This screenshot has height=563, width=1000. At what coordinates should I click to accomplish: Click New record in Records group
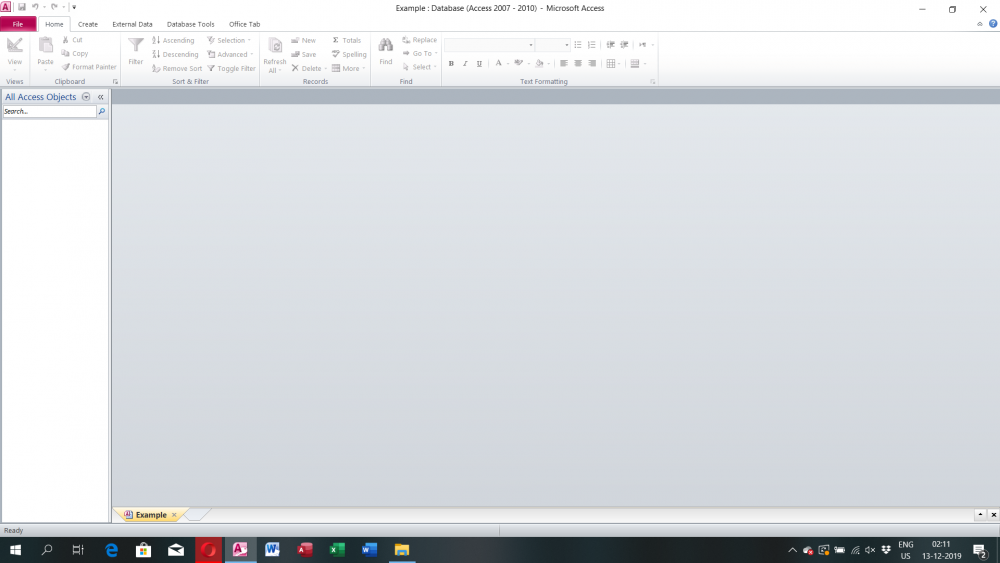(304, 40)
